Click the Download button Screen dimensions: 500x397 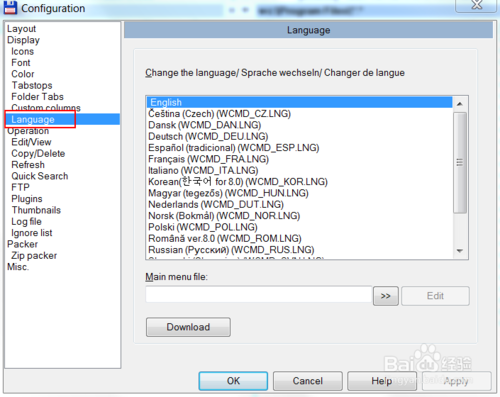[x=188, y=327]
